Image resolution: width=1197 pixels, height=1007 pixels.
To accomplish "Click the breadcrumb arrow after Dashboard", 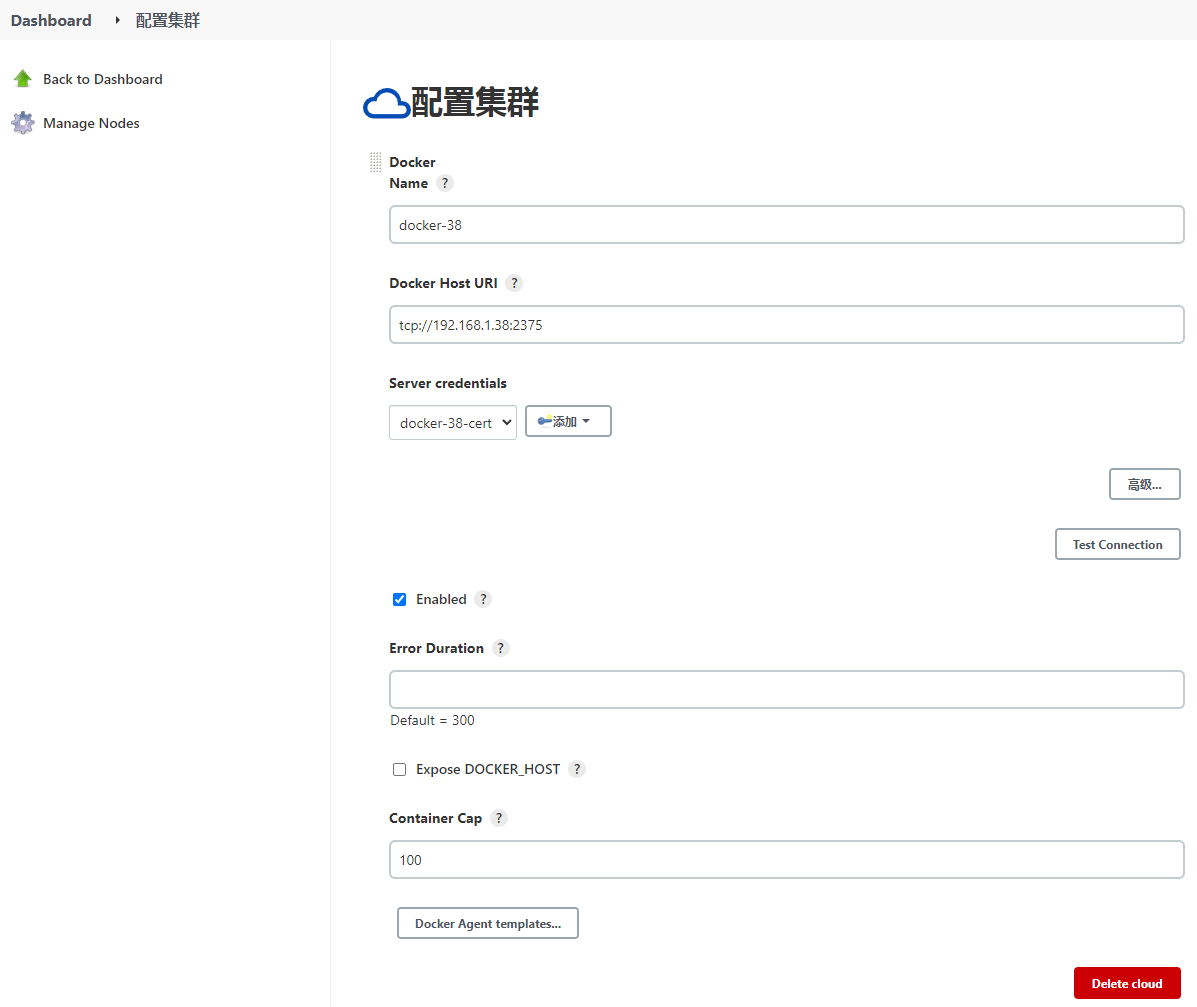I will 118,20.
